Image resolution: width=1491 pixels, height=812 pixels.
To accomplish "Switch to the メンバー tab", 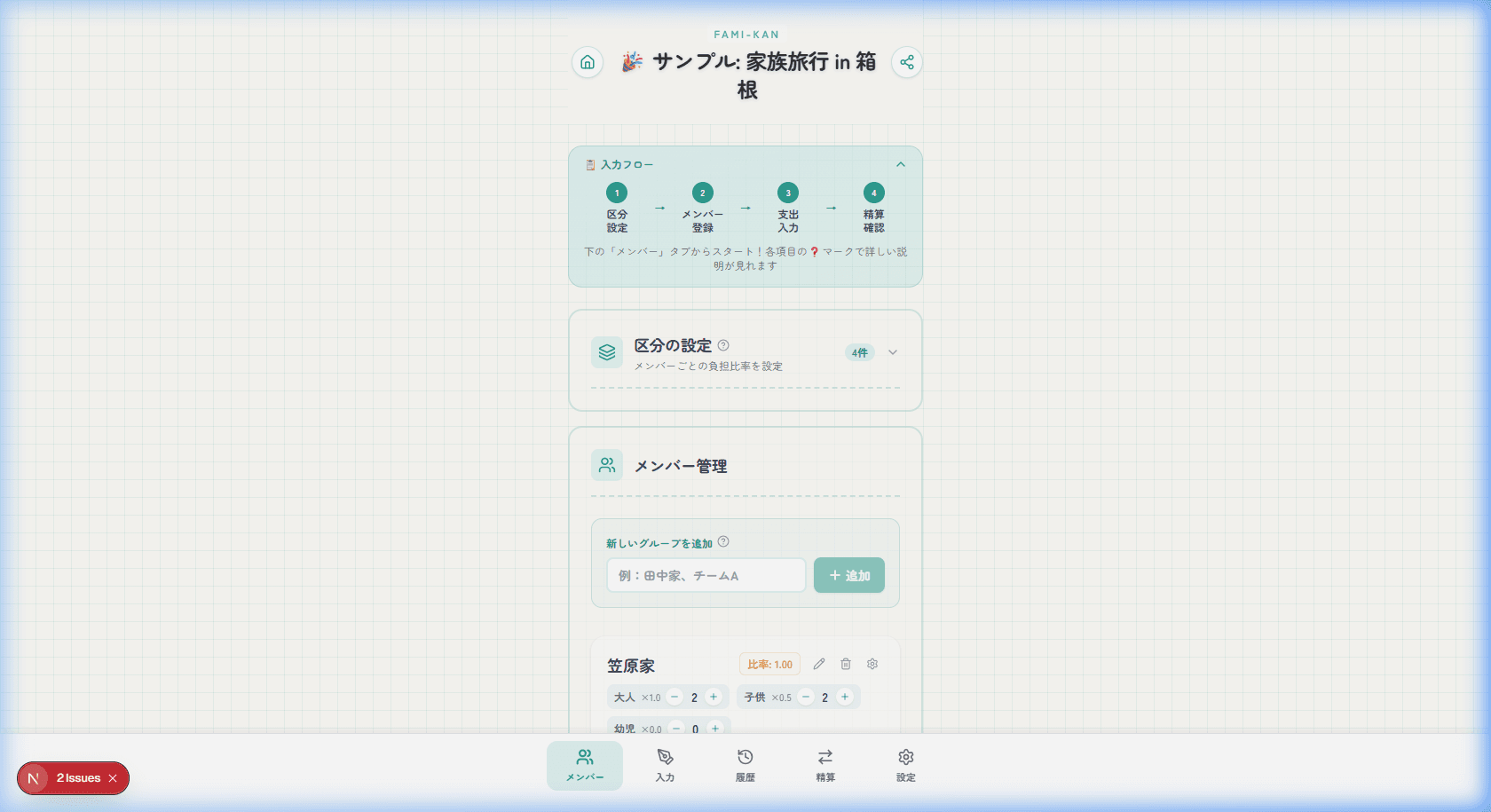I will point(585,765).
